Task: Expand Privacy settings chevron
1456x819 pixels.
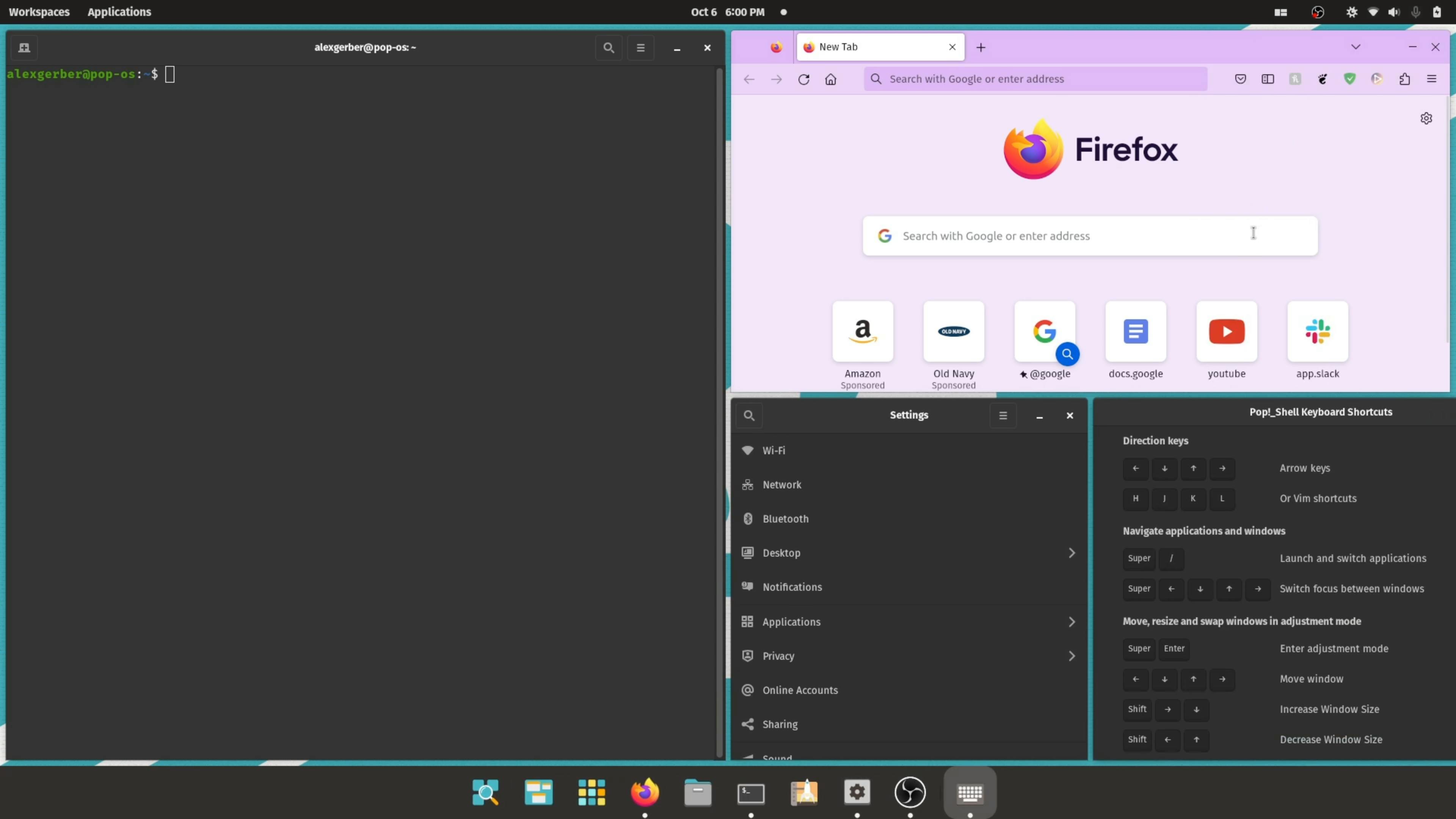Action: [1072, 656]
